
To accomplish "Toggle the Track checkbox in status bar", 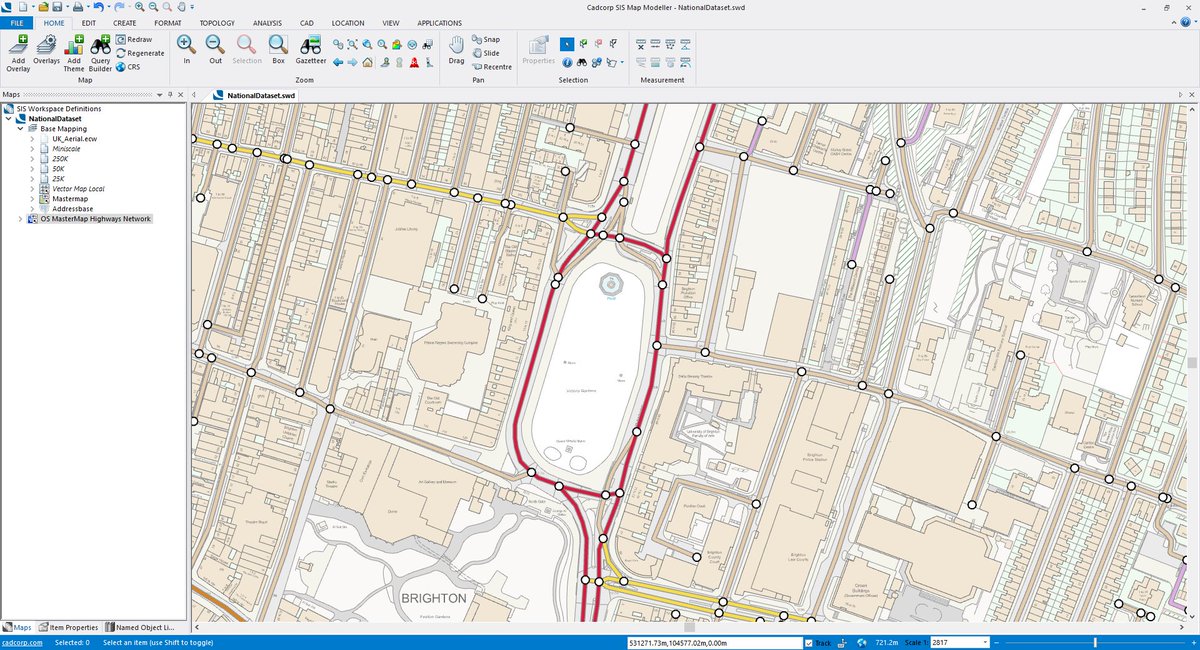I will point(810,642).
